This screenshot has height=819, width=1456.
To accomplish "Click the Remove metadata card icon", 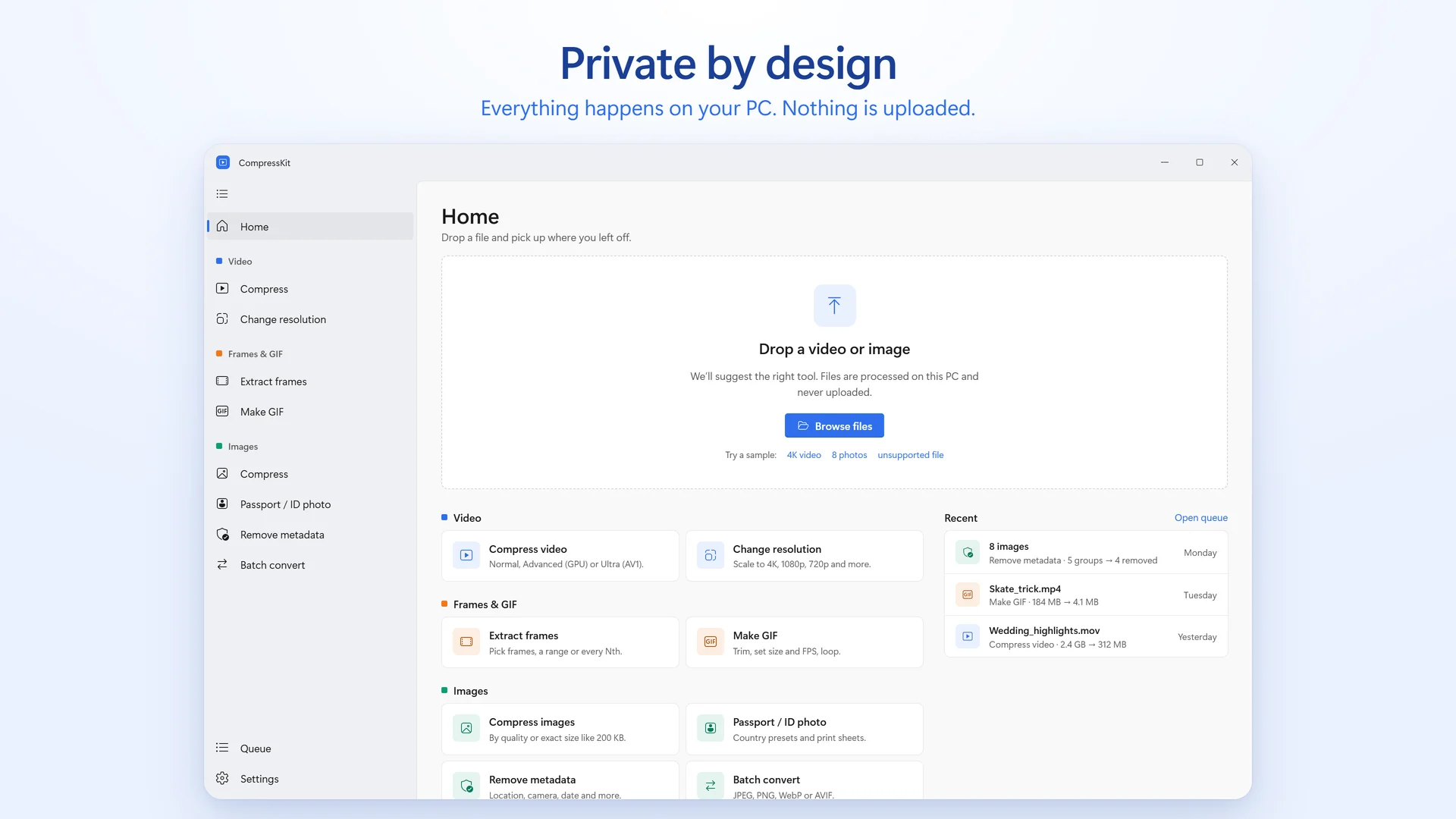I will [x=466, y=786].
